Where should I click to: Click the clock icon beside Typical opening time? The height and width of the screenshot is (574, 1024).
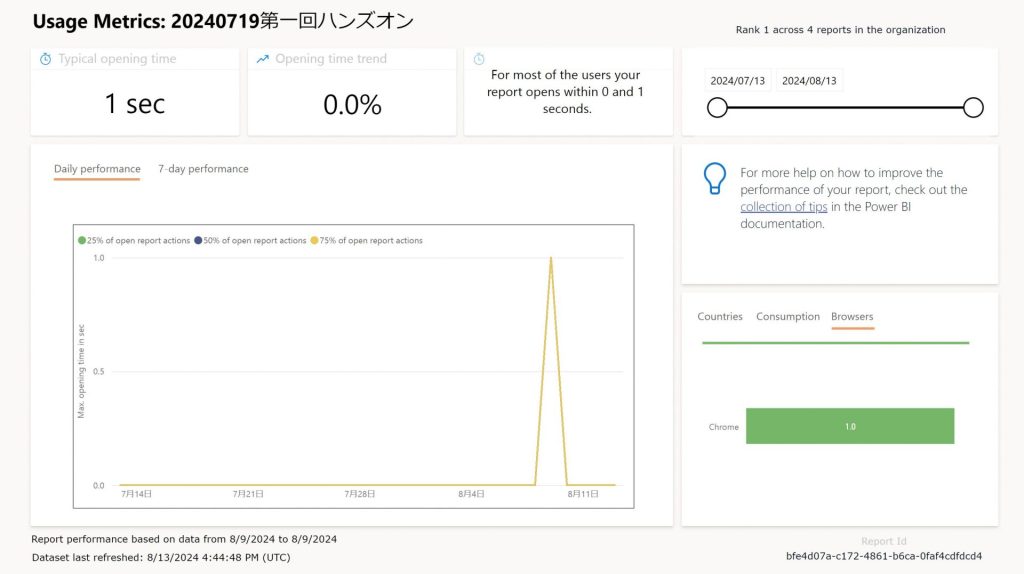[x=45, y=59]
